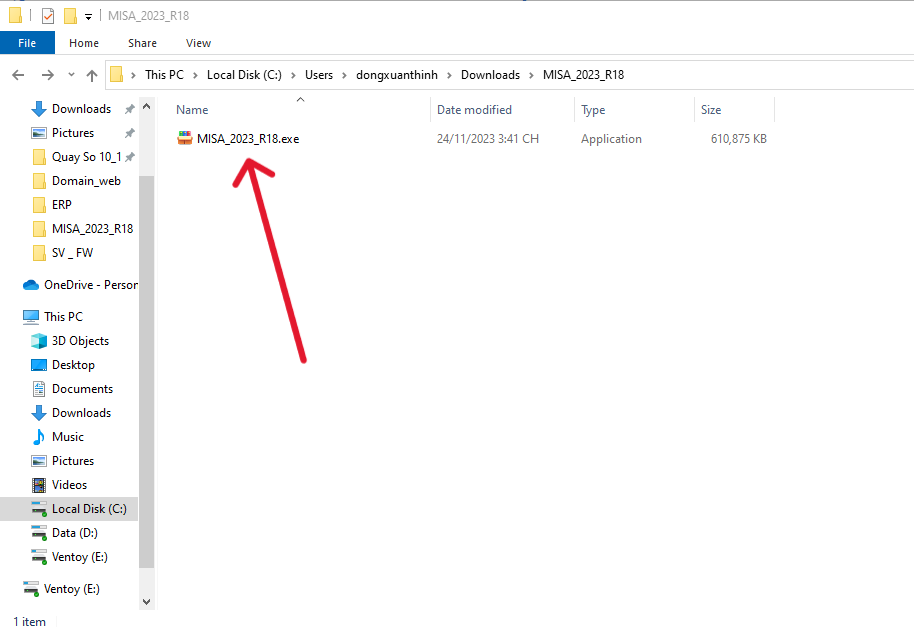The height and width of the screenshot is (629, 914).
Task: Click the Back navigation arrow
Action: [x=18, y=75]
